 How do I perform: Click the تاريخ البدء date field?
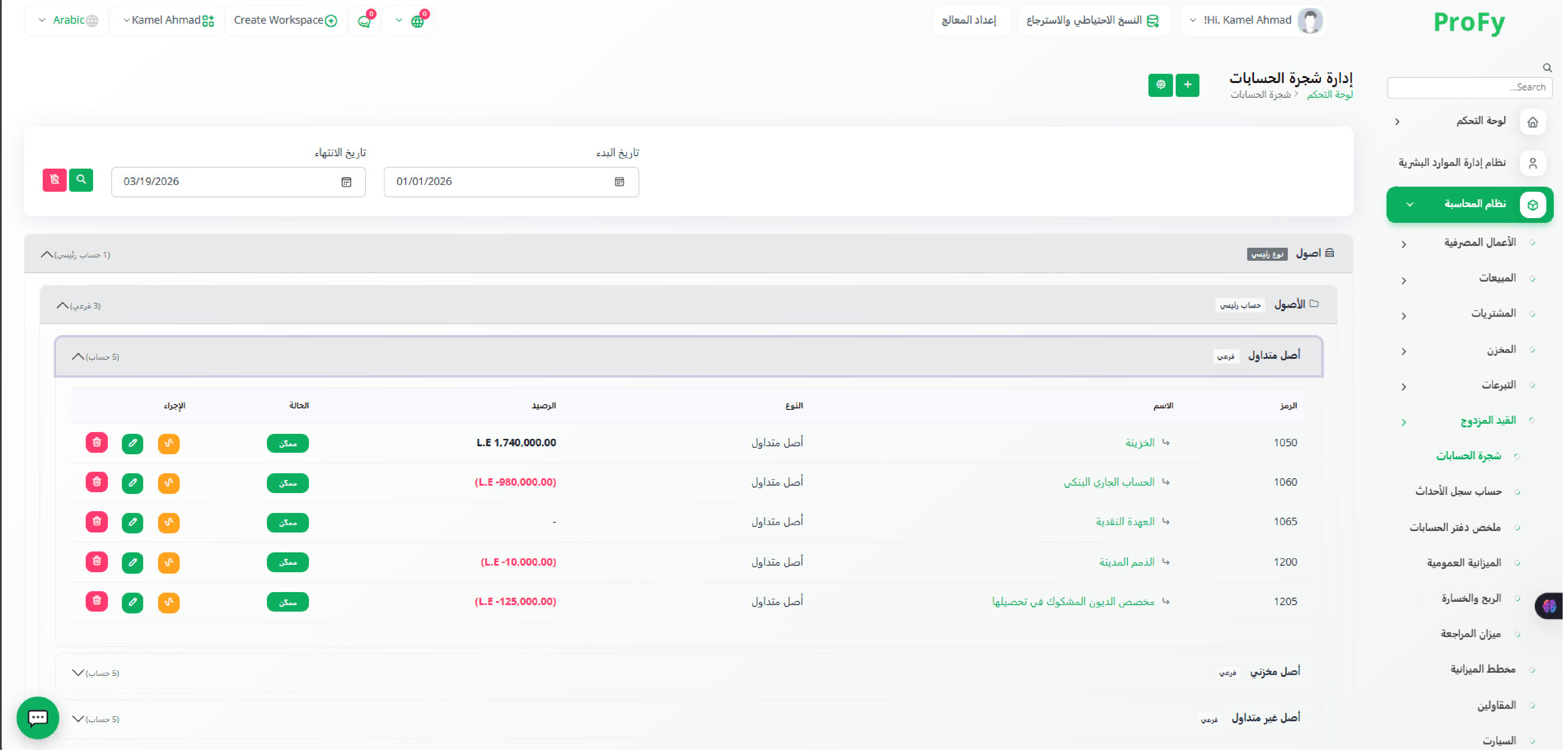pyautogui.click(x=511, y=182)
